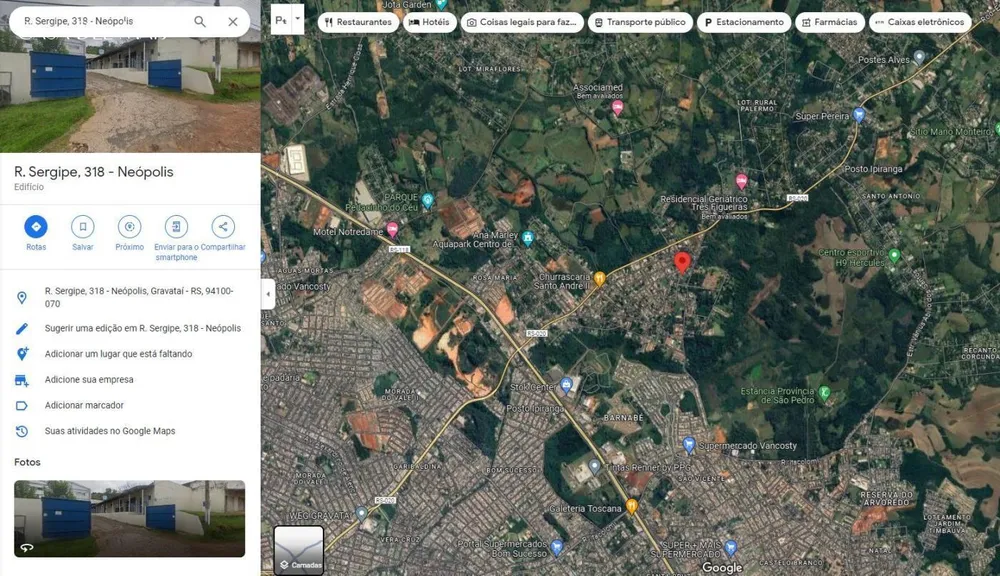The image size is (1000, 576).
Task: Click the header street view photo
Action: pos(130,94)
